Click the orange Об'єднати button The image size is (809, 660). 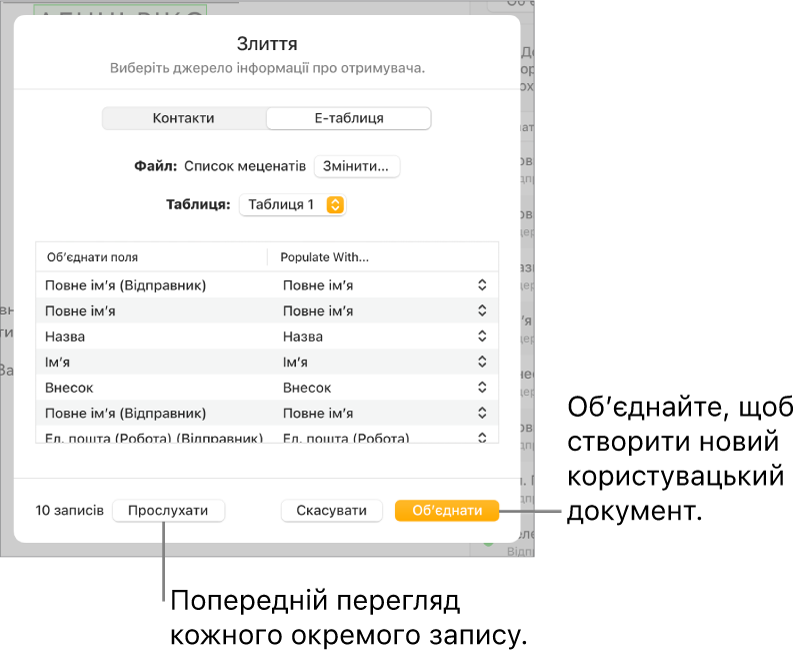[x=447, y=511]
